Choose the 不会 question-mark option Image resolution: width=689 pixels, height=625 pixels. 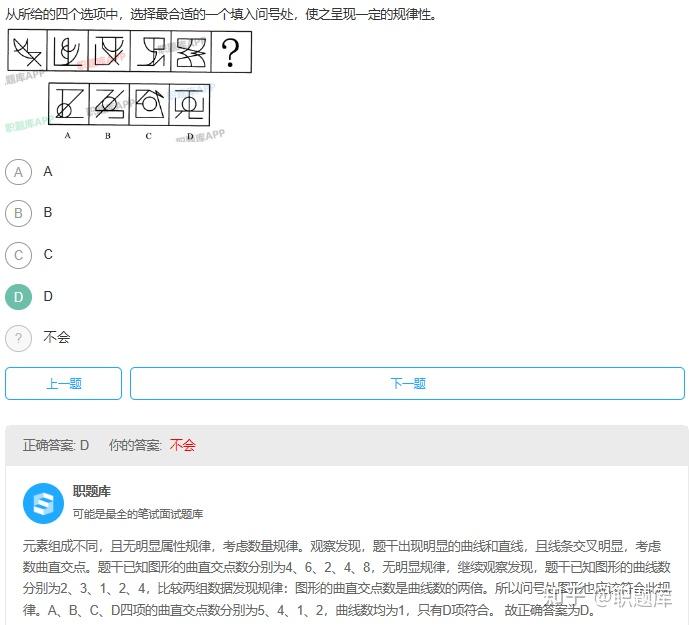pyautogui.click(x=18, y=338)
